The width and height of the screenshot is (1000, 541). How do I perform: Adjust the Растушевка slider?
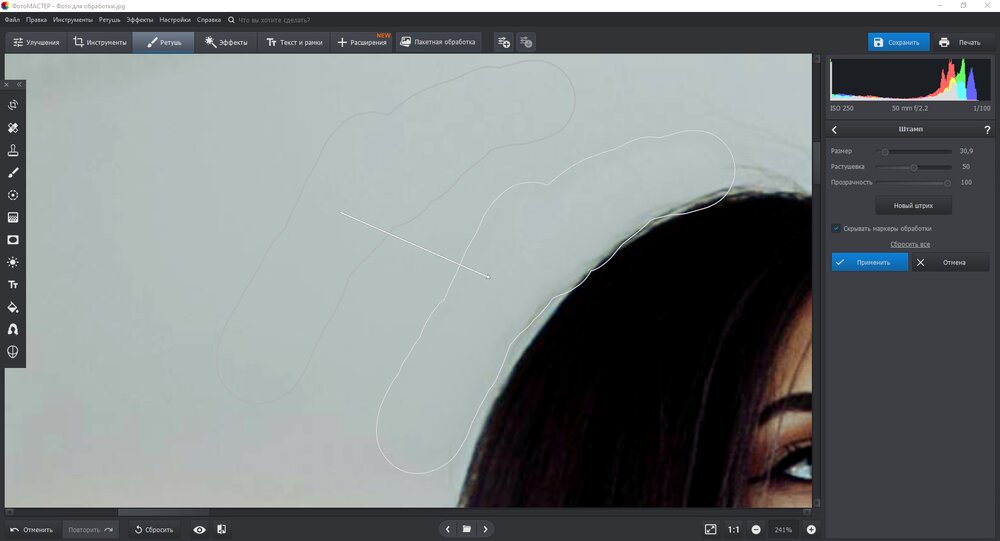pos(913,167)
